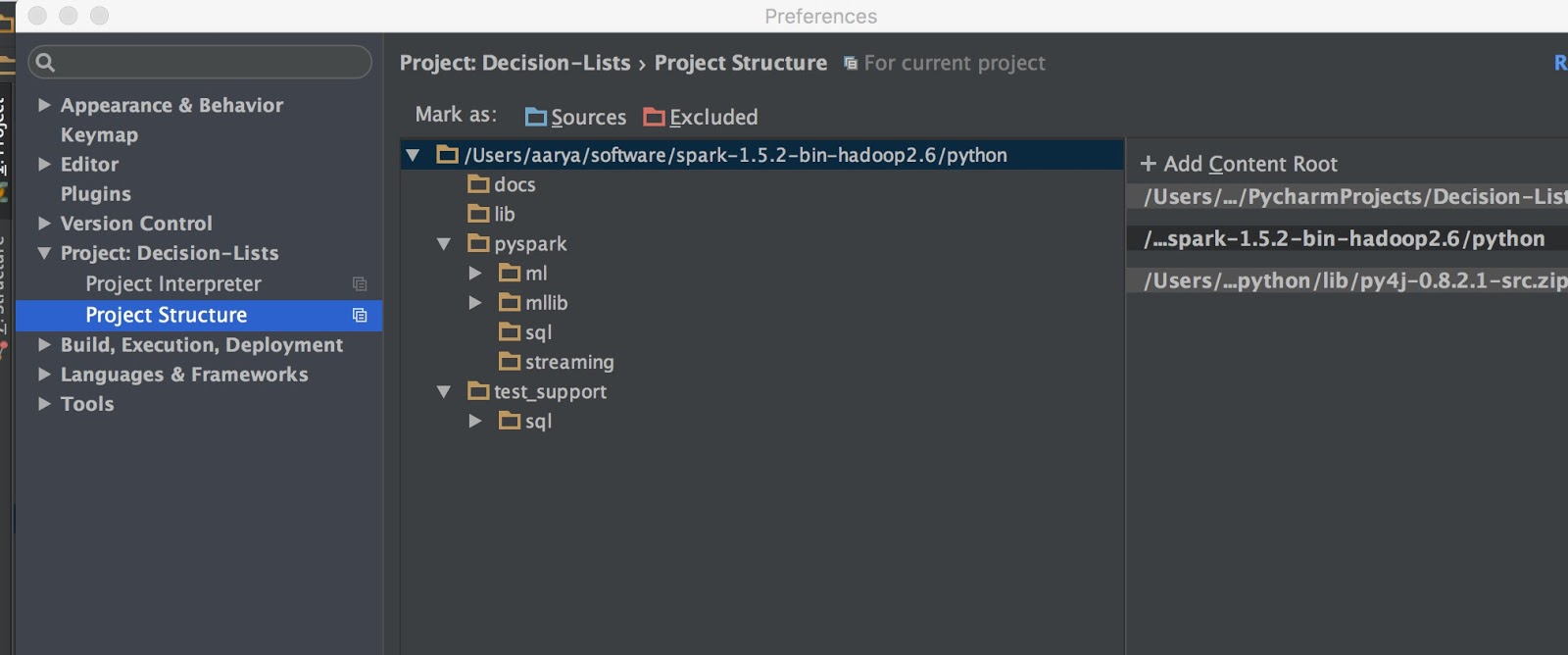Expand the Version Control section
This screenshot has width=1568, height=655.
(44, 224)
